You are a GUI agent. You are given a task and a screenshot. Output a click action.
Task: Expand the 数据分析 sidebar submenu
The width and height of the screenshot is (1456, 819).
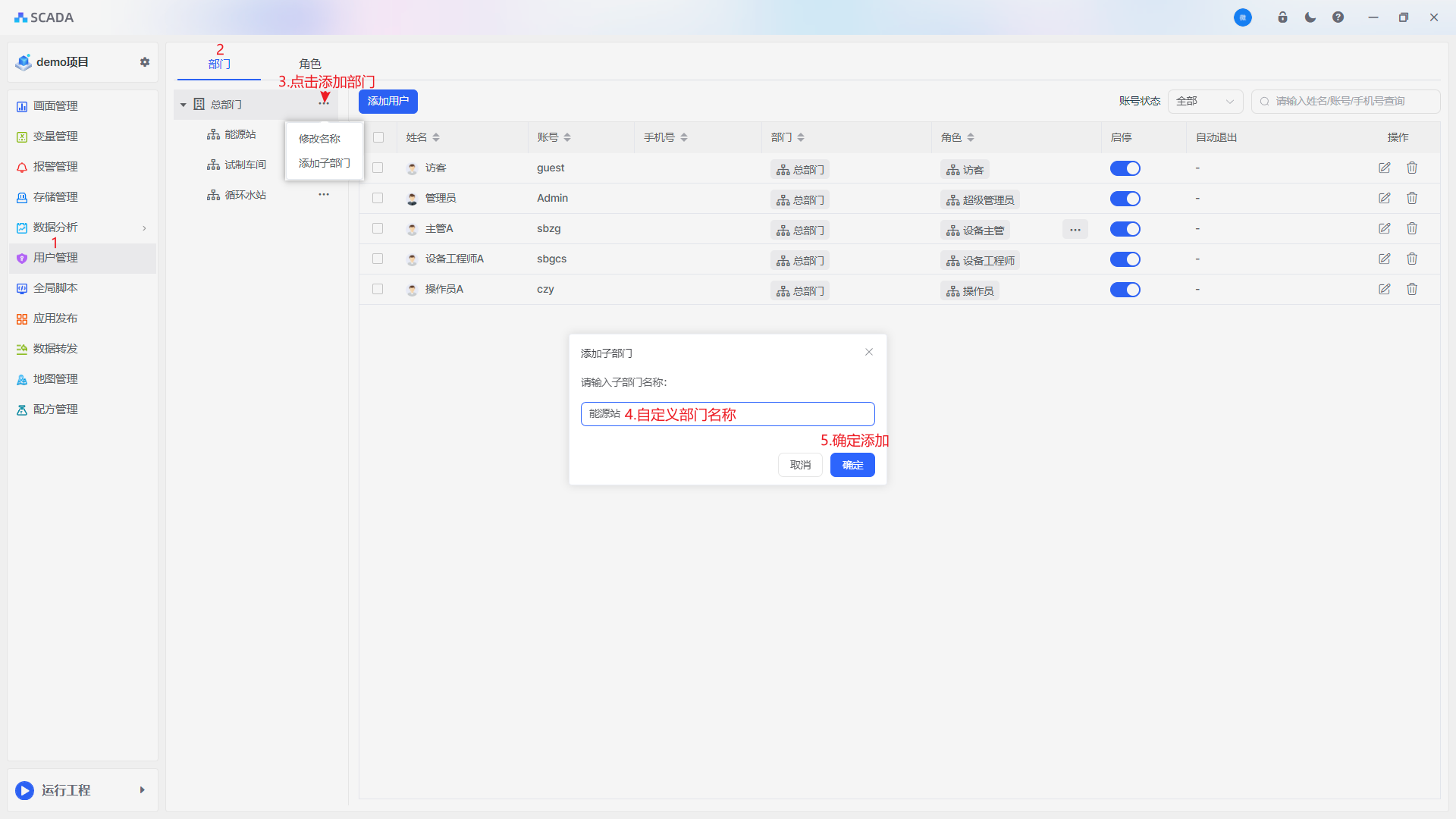pyautogui.click(x=144, y=227)
